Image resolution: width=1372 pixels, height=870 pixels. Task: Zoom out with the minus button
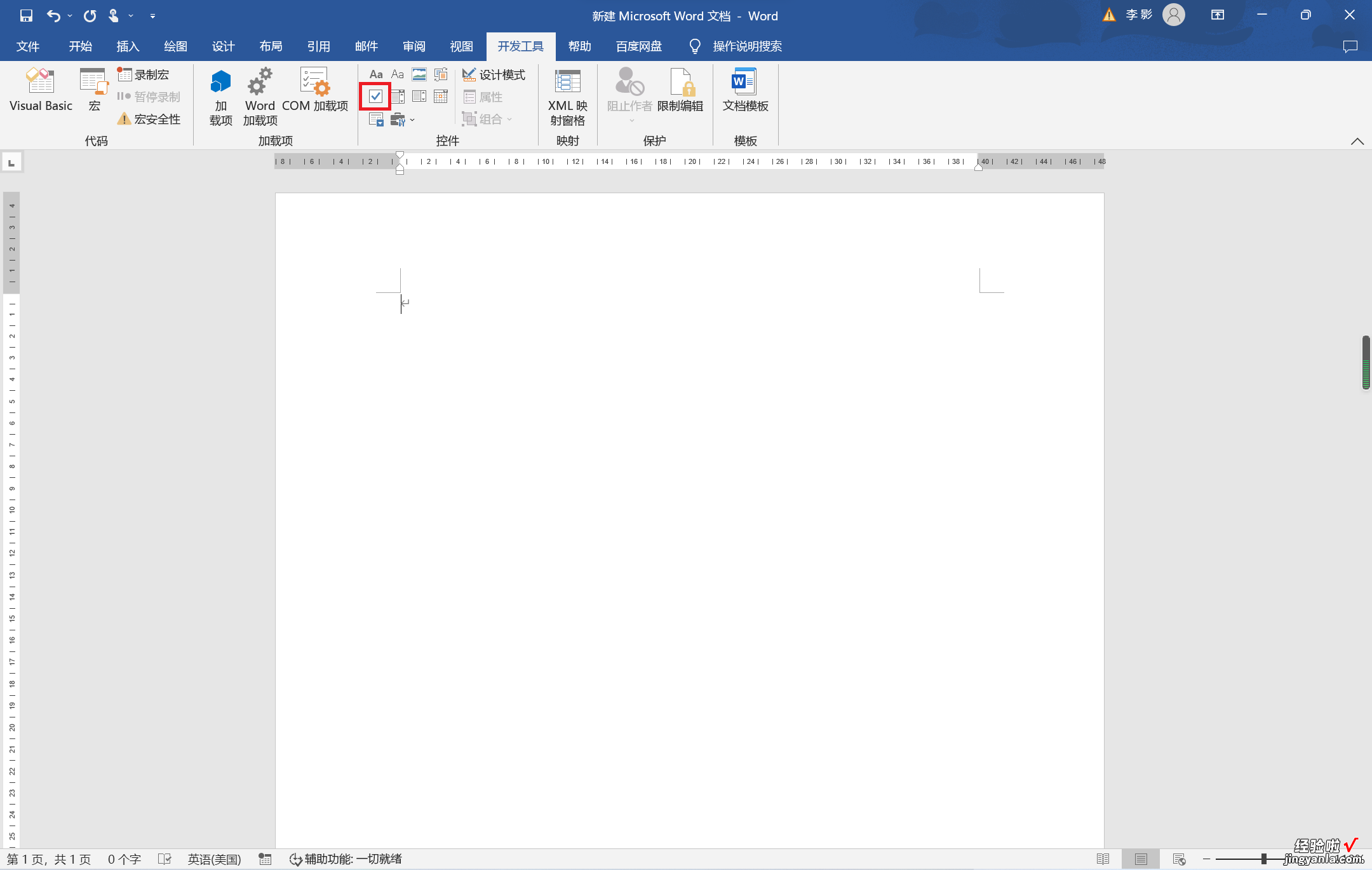(x=1206, y=859)
